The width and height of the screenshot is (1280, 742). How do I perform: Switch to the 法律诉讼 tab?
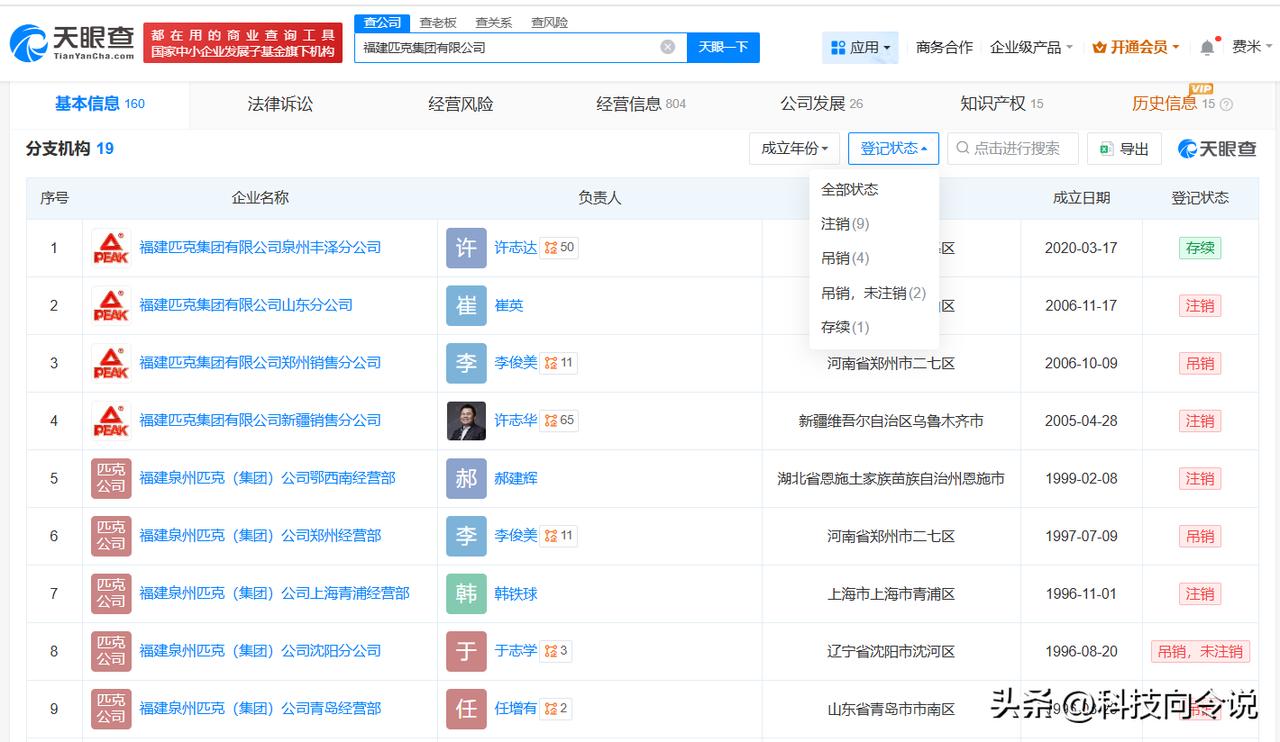click(280, 104)
